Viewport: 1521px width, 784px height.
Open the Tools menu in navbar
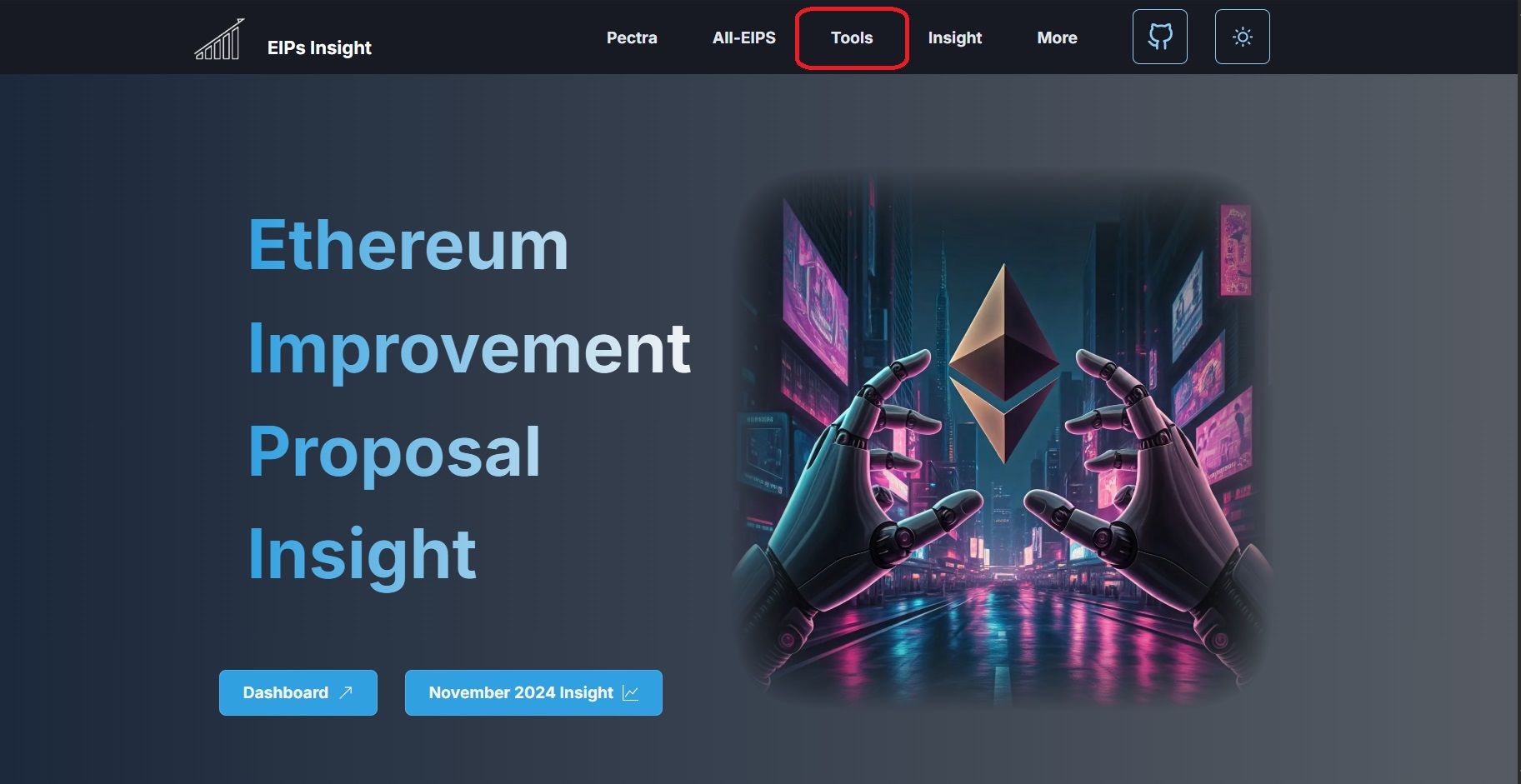pyautogui.click(x=852, y=37)
